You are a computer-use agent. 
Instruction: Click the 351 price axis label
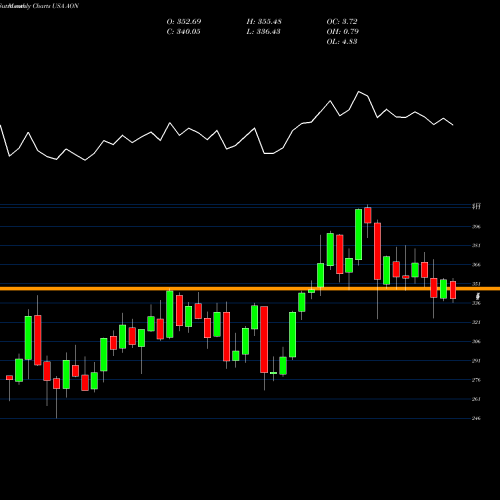476,284
